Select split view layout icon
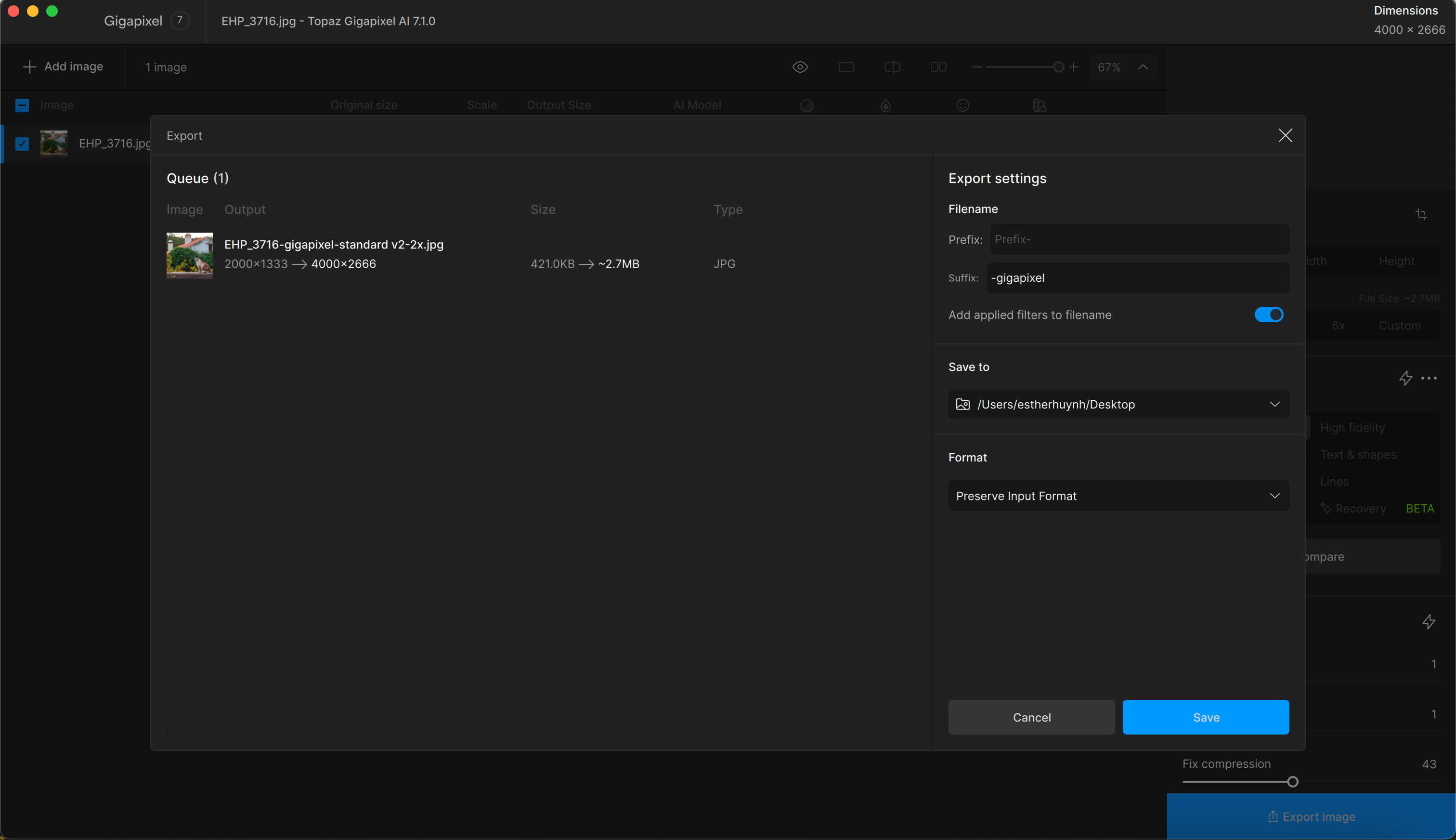 892,67
